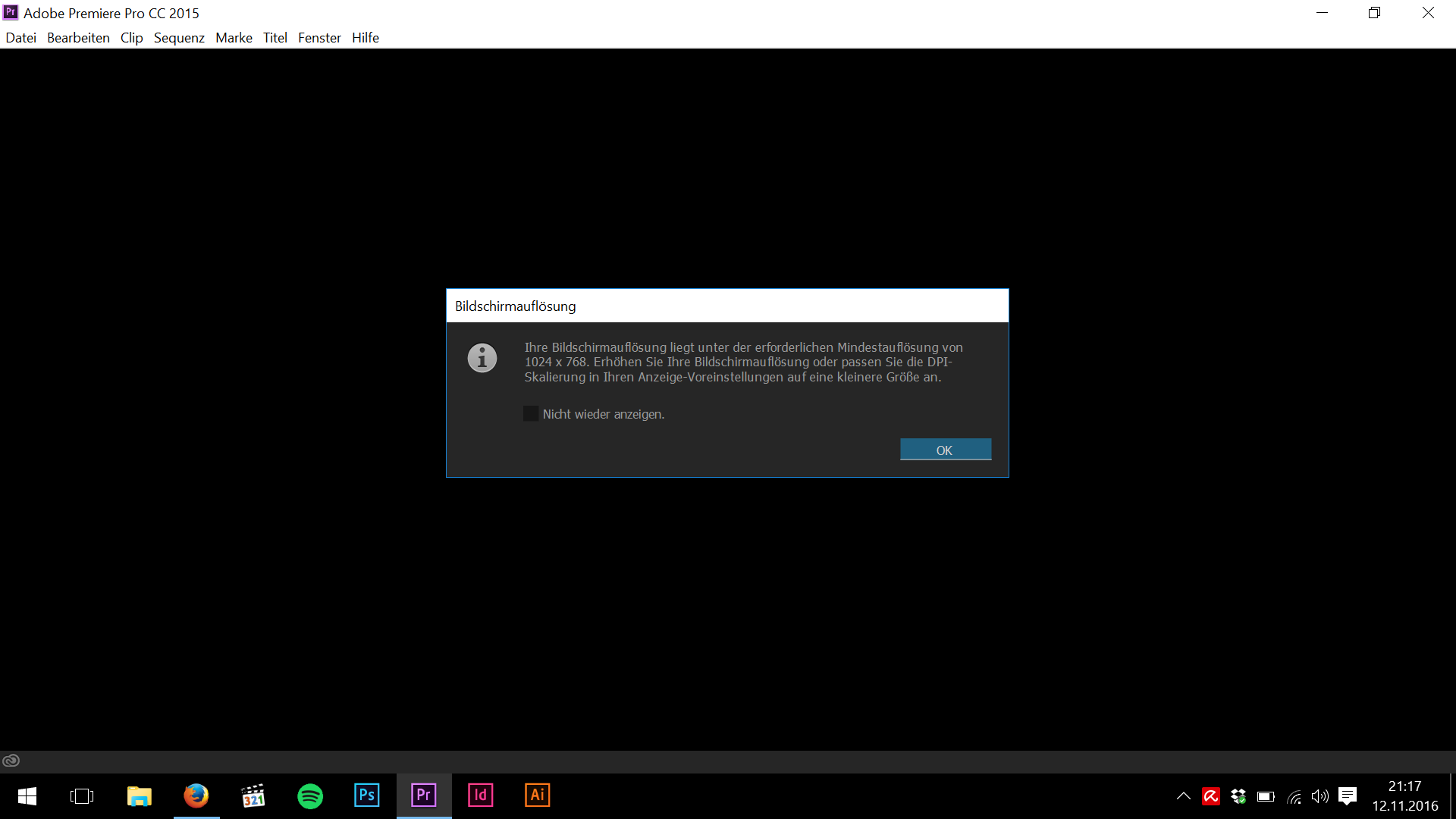Open InDesign from the taskbar
The width and height of the screenshot is (1456, 819).
point(481,795)
